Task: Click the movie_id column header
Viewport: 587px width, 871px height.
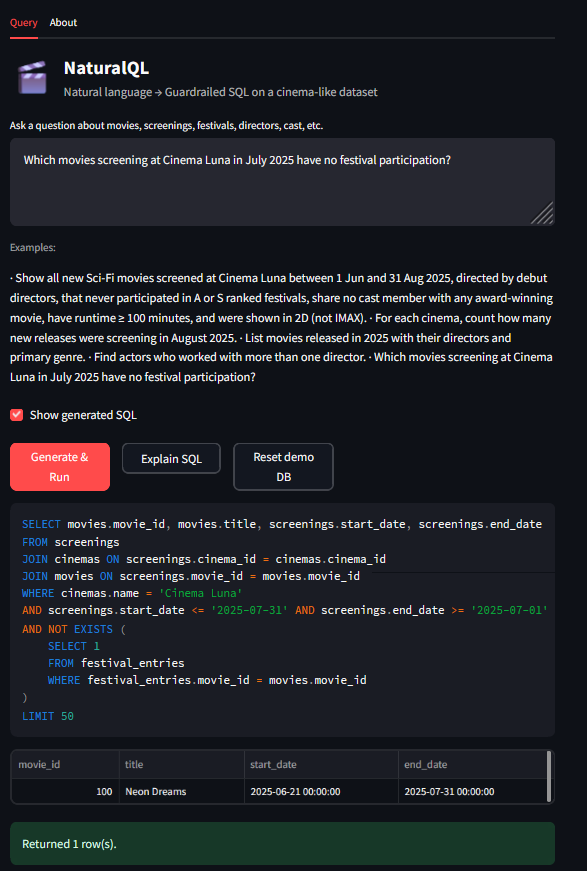Action: pos(65,764)
